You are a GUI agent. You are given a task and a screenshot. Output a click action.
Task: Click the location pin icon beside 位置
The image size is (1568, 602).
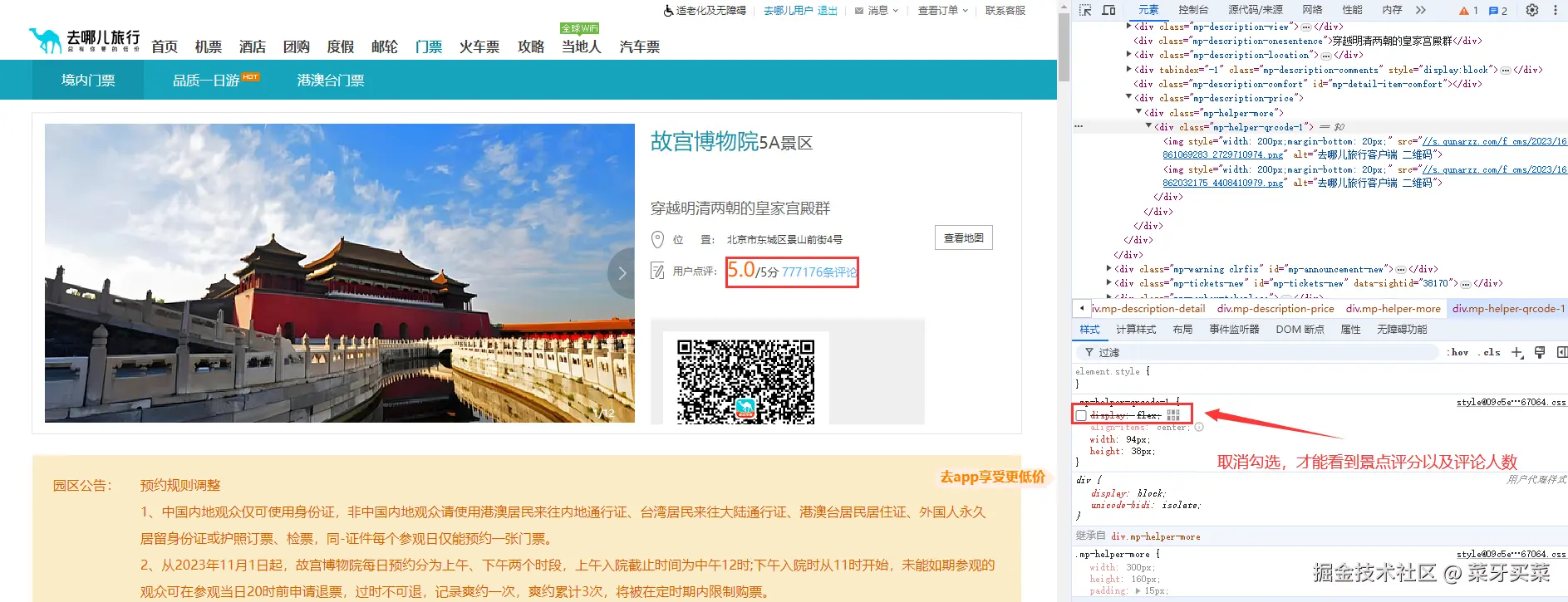click(657, 239)
